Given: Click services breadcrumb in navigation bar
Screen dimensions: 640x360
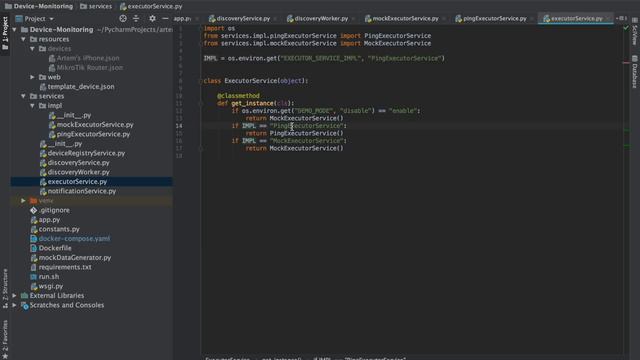Looking at the screenshot, I should coord(96,7).
